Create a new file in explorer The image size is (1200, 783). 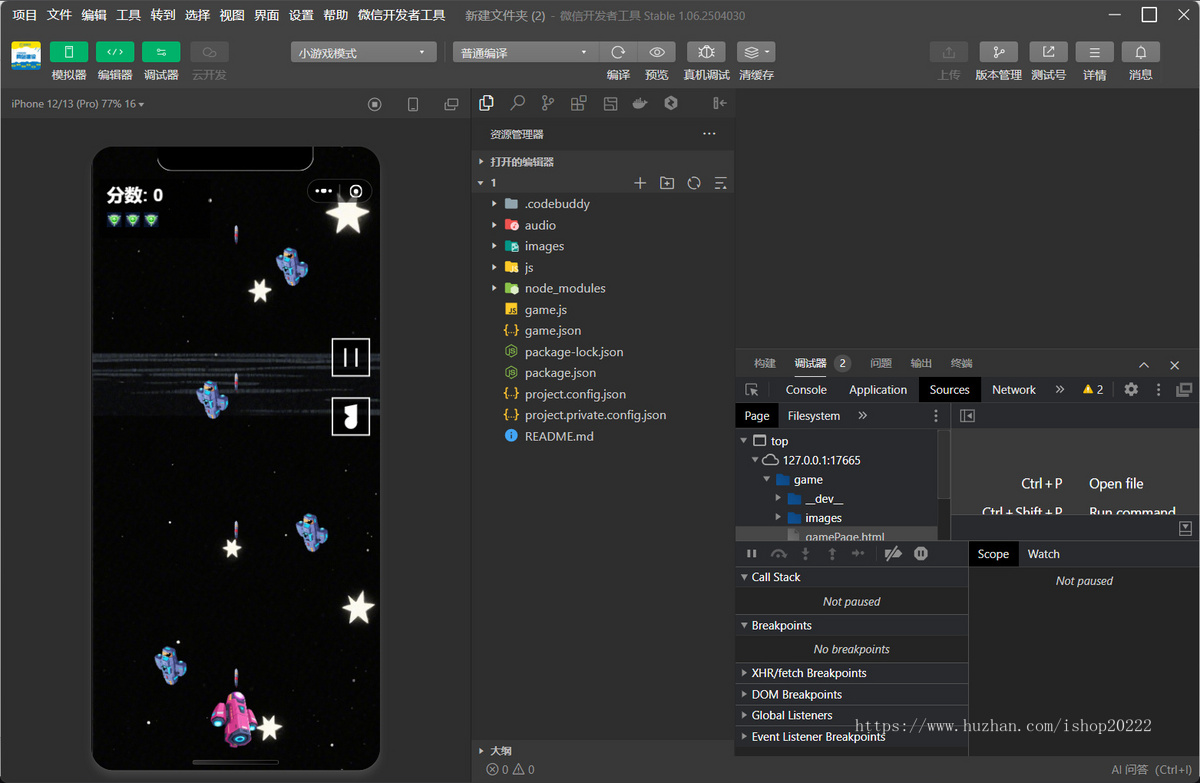coord(640,183)
